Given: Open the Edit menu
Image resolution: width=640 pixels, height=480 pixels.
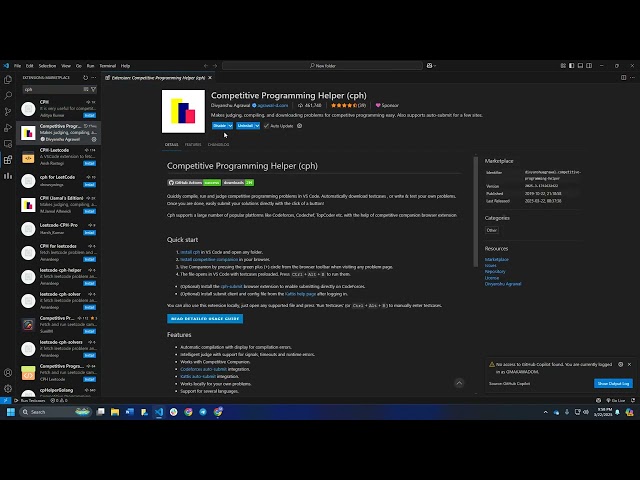Looking at the screenshot, I should [29, 66].
